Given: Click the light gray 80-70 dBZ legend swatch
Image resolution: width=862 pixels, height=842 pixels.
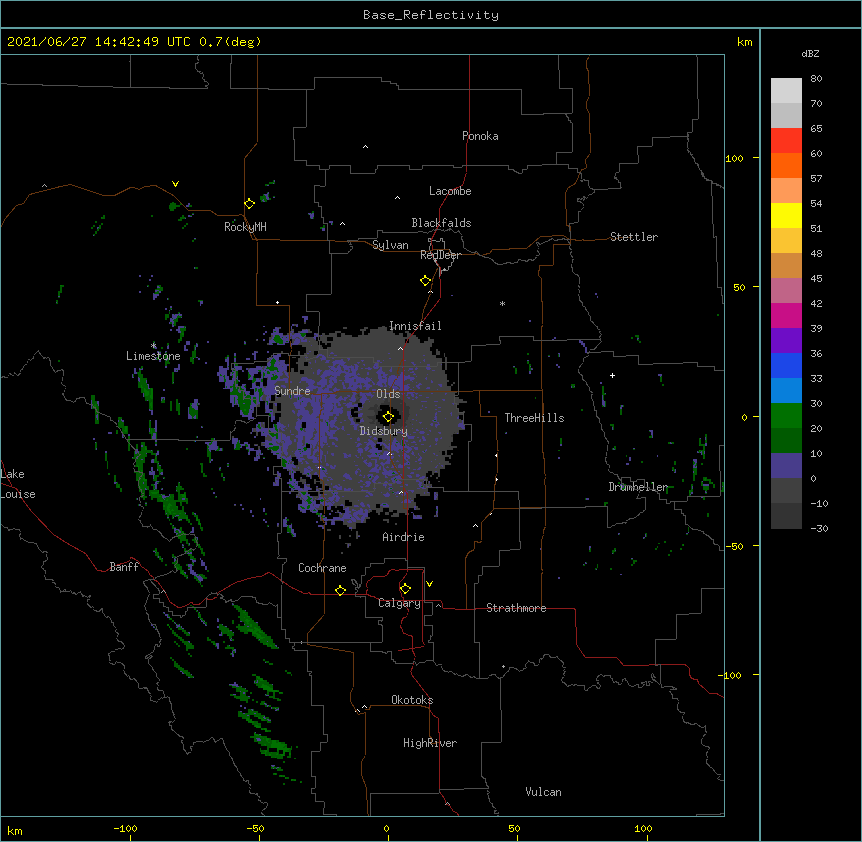Looking at the screenshot, I should coord(786,91).
